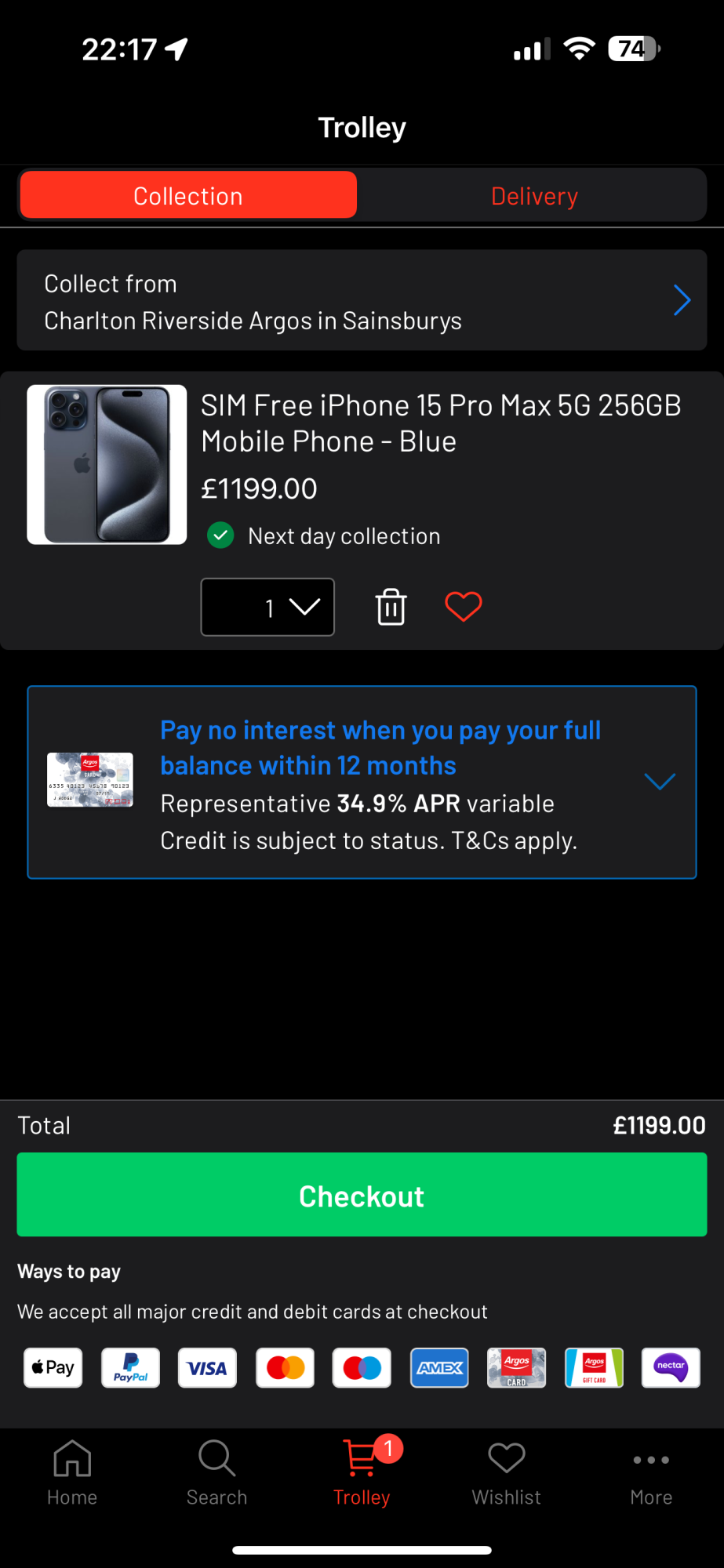The width and height of the screenshot is (724, 1568).
Task: Add item to wishlist via heart icon
Action: pyautogui.click(x=464, y=607)
